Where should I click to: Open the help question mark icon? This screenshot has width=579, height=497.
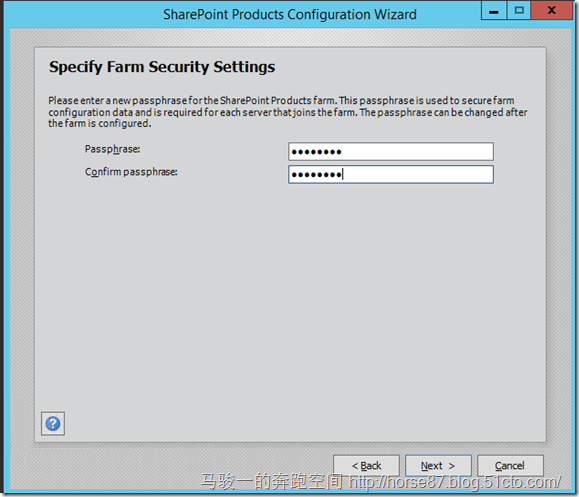(x=53, y=424)
